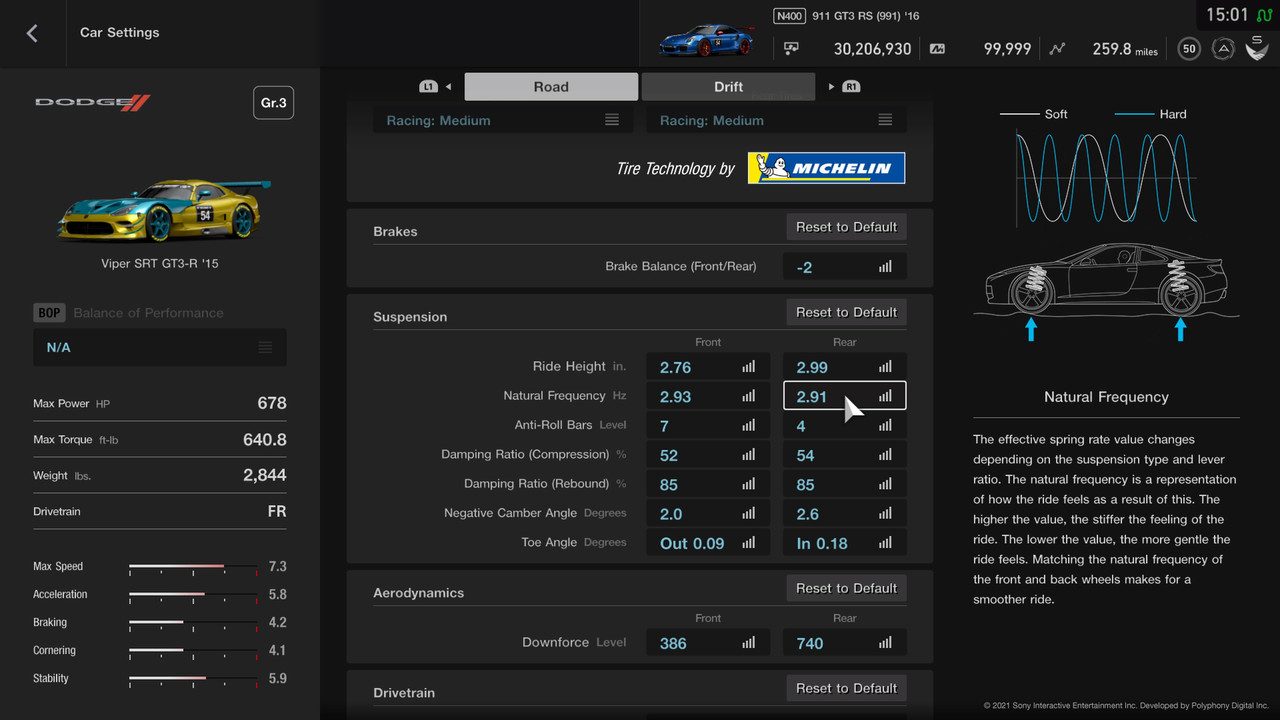Click bars icon in Front Ride Height field
The width and height of the screenshot is (1280, 720).
coord(749,367)
